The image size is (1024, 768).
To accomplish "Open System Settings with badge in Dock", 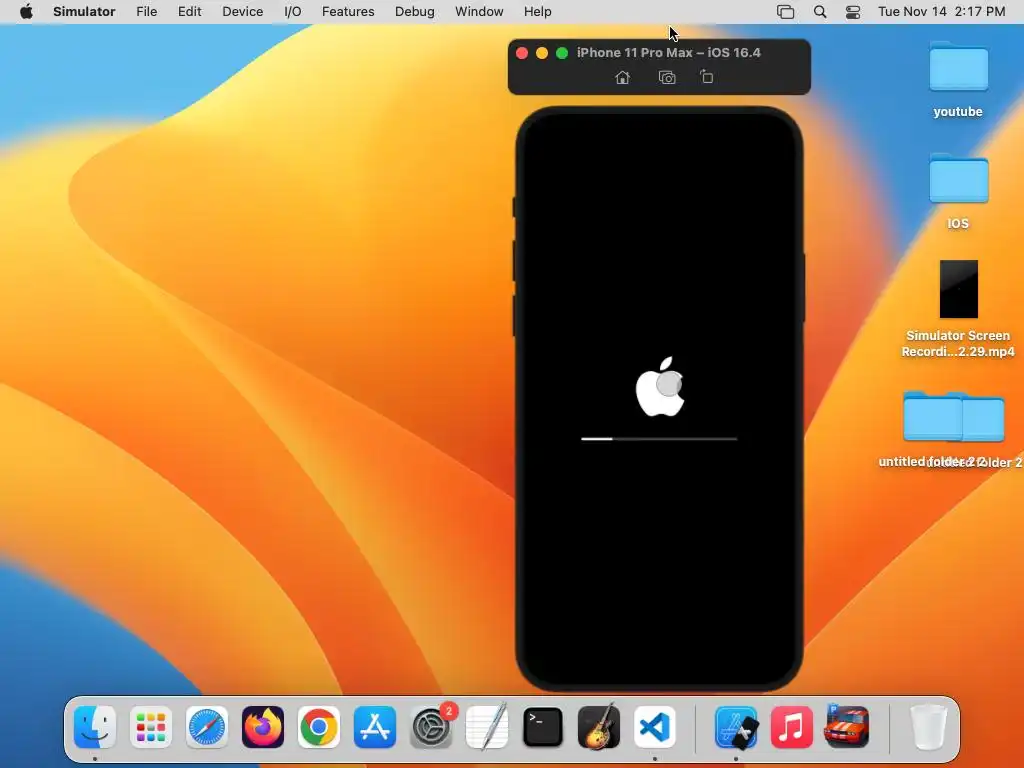I will [x=432, y=727].
